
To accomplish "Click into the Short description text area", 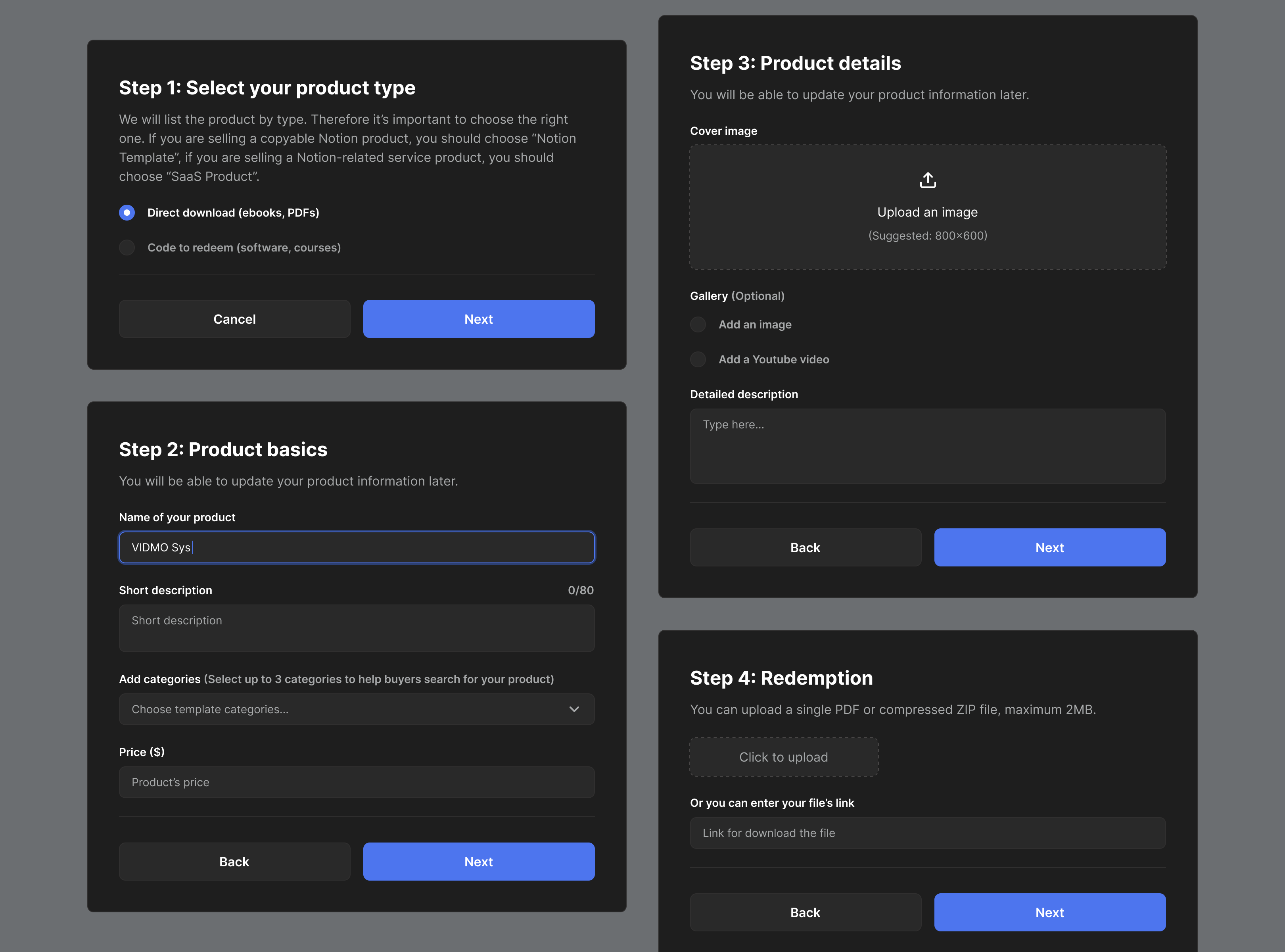I will coord(356,628).
